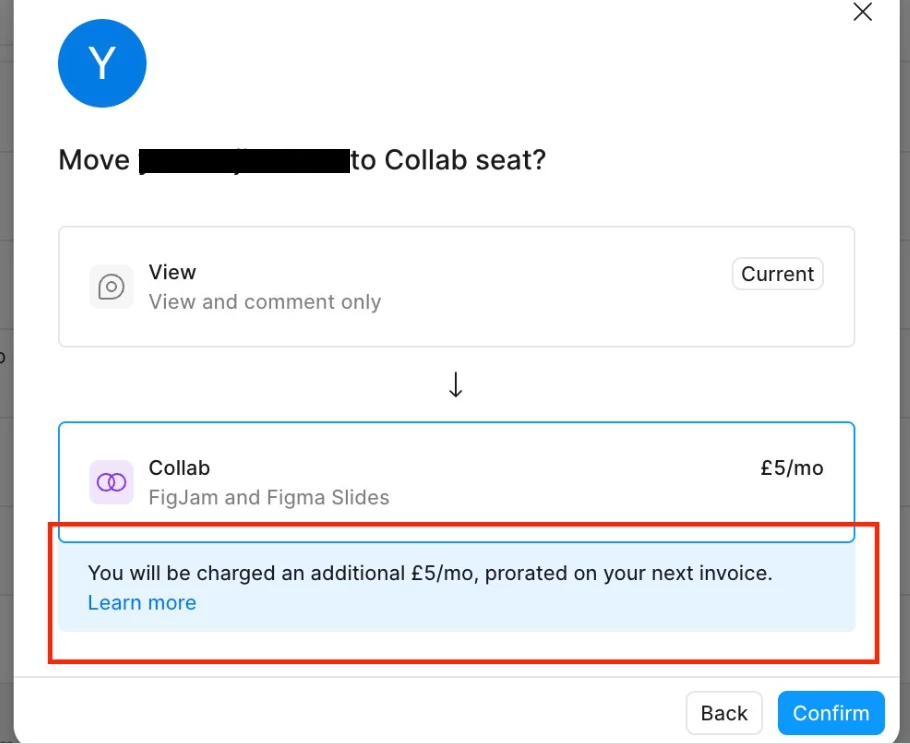910x744 pixels.
Task: Close the seat change dialog
Action: [x=862, y=12]
